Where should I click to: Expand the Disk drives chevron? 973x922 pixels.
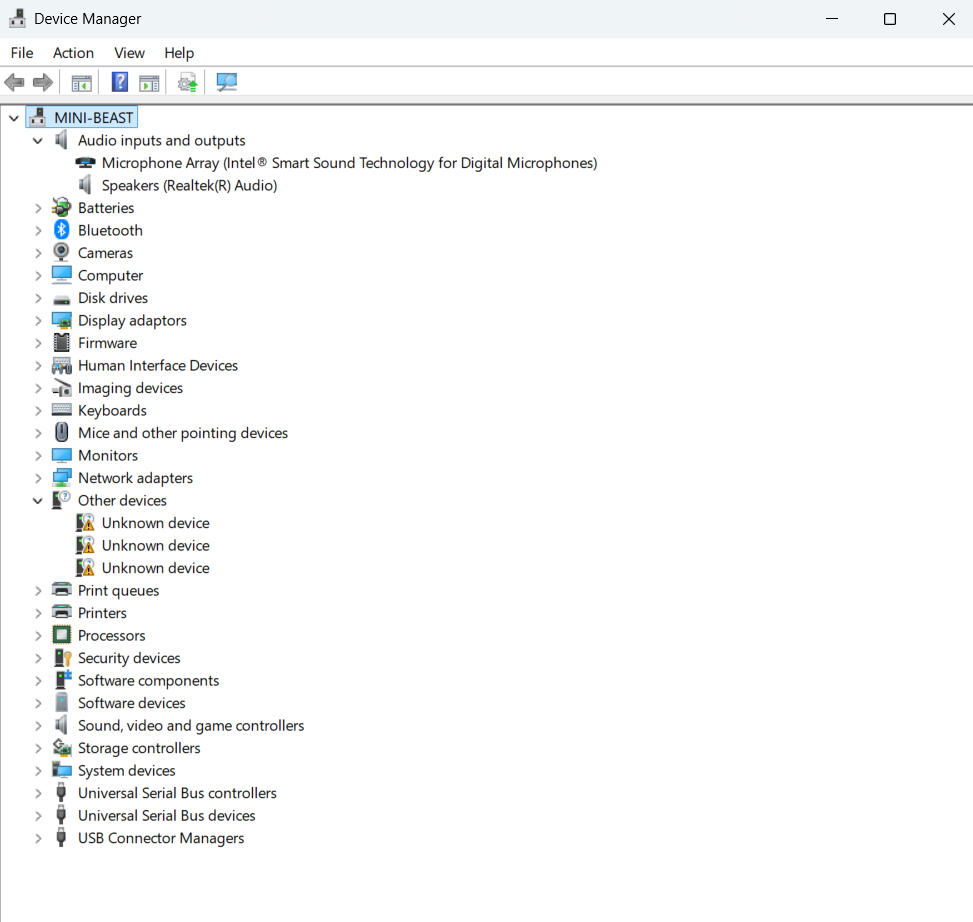[x=38, y=298]
